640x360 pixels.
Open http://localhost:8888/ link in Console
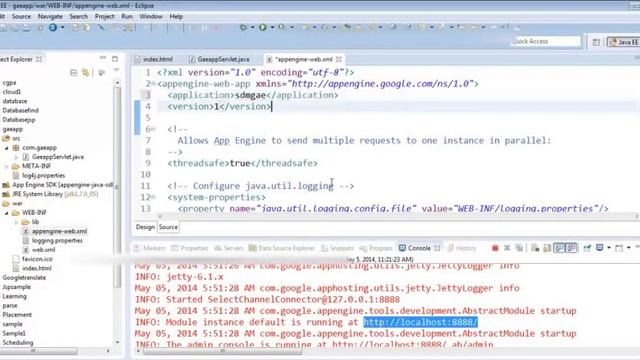420,322
